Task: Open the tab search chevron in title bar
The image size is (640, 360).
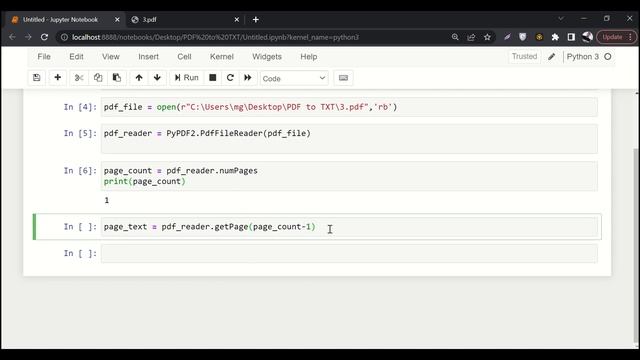Action: pos(561,18)
